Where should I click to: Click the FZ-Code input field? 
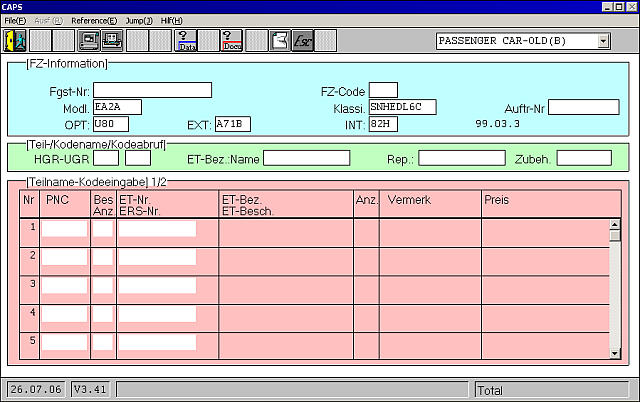383,90
